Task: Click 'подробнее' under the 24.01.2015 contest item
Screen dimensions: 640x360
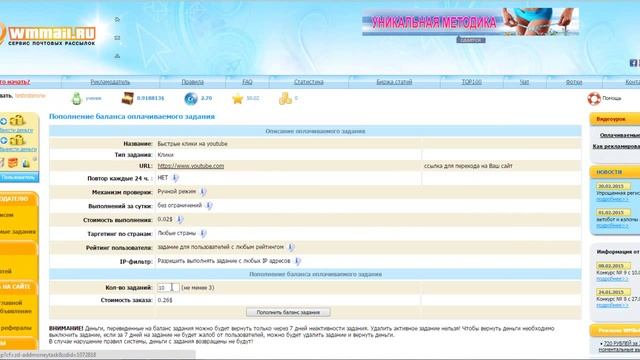Action: point(612,305)
